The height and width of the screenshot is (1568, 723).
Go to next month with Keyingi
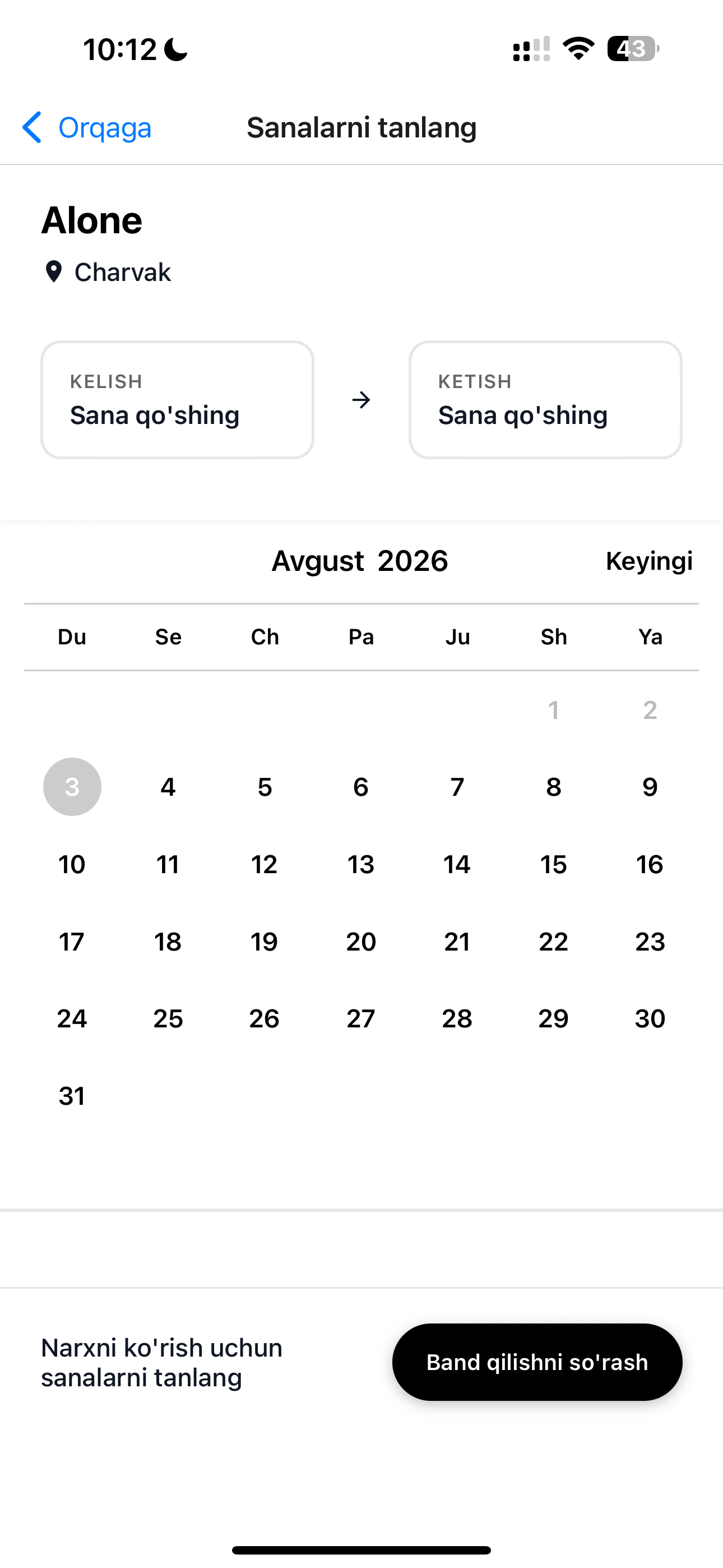tap(649, 561)
